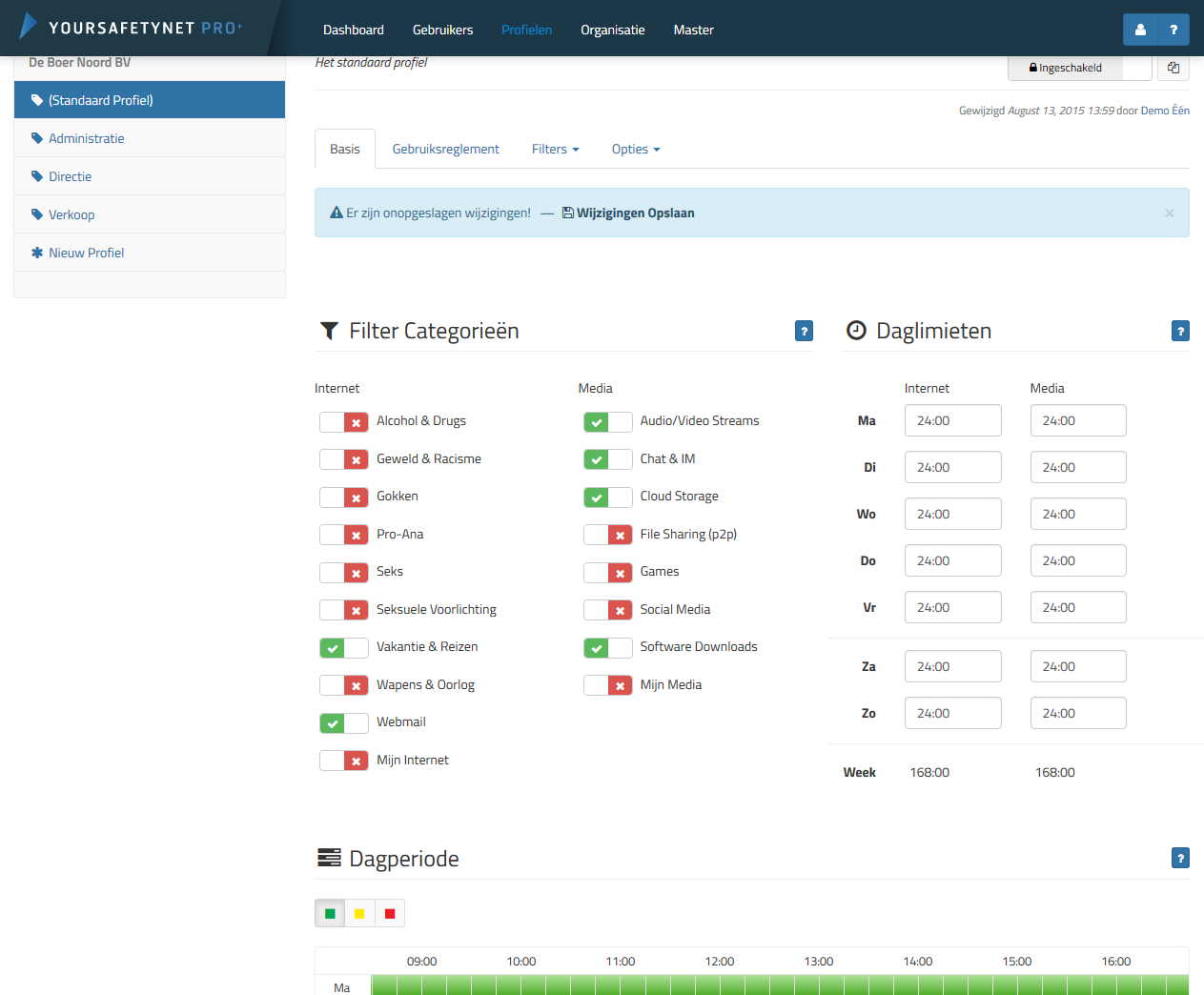Image resolution: width=1204 pixels, height=995 pixels.
Task: Select the Verkoop profile
Action: pyautogui.click(x=150, y=214)
